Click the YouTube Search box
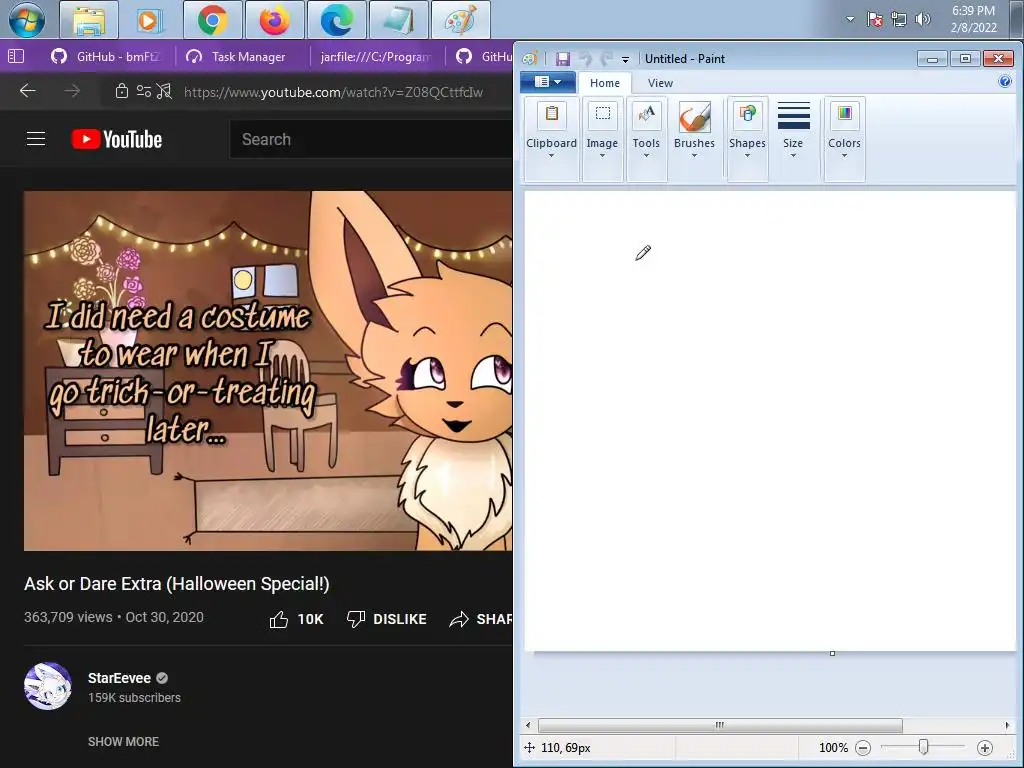Viewport: 1024px width, 768px height. (x=371, y=139)
